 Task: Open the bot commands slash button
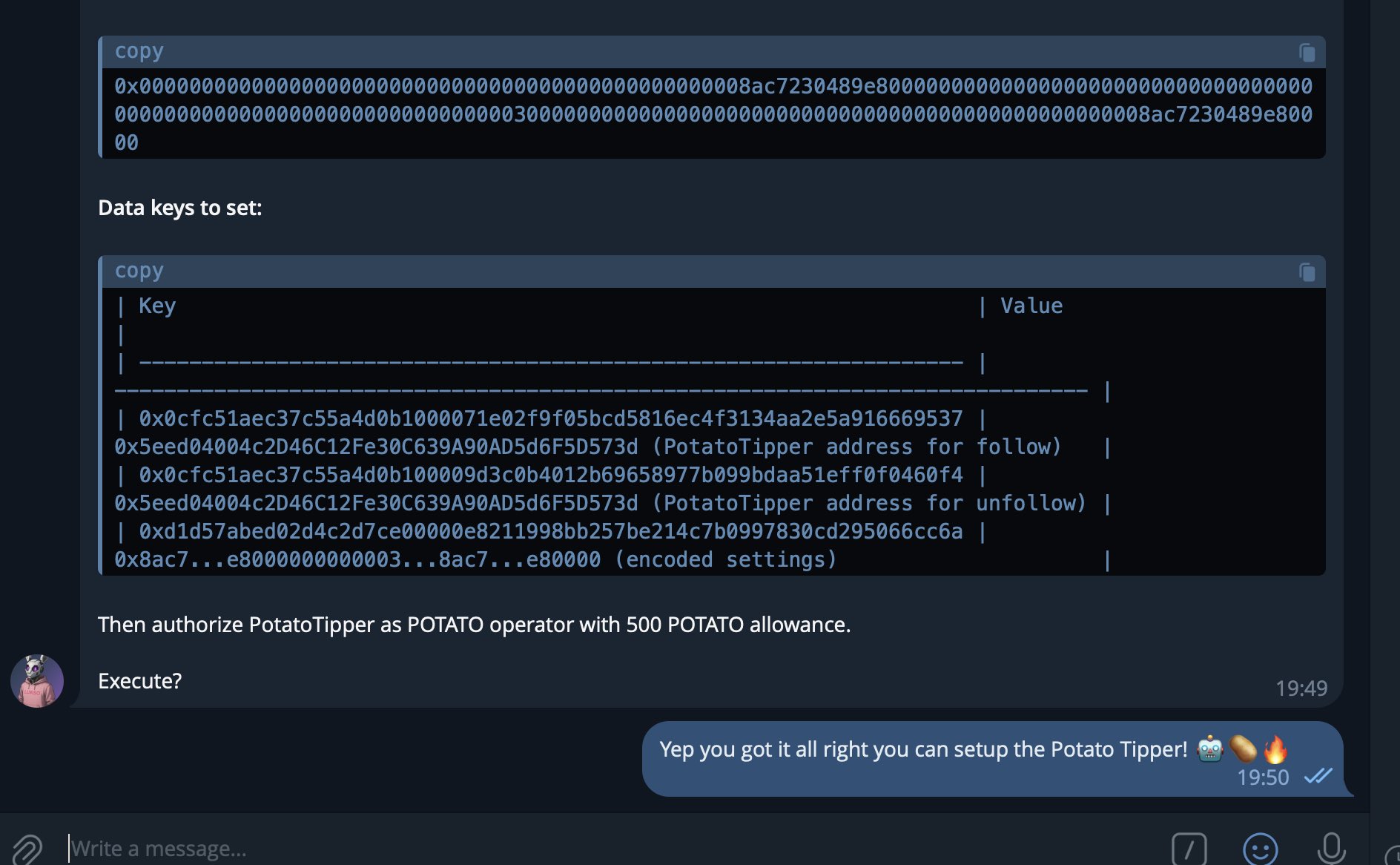click(1189, 849)
